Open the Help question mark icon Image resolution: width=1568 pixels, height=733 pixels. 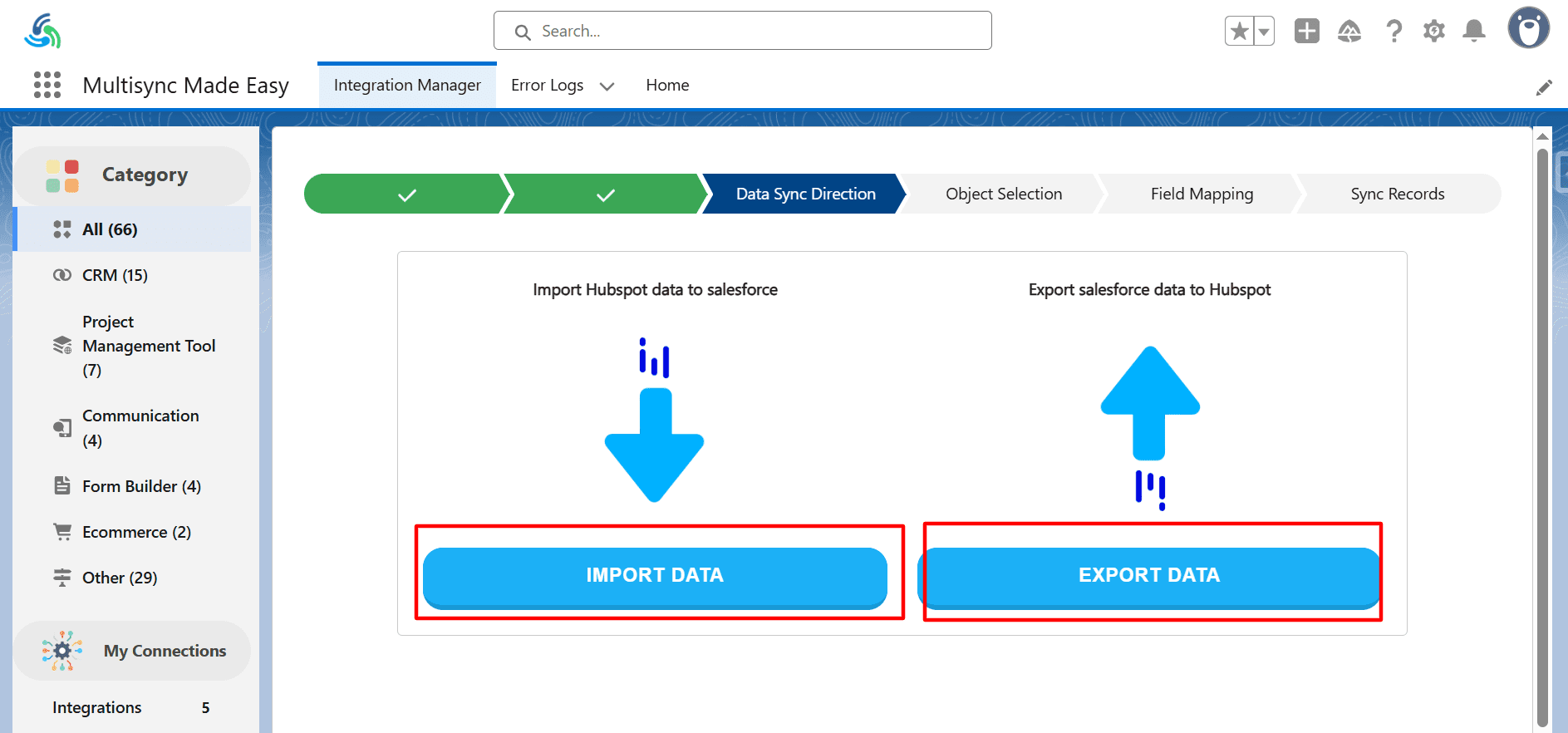[1394, 32]
